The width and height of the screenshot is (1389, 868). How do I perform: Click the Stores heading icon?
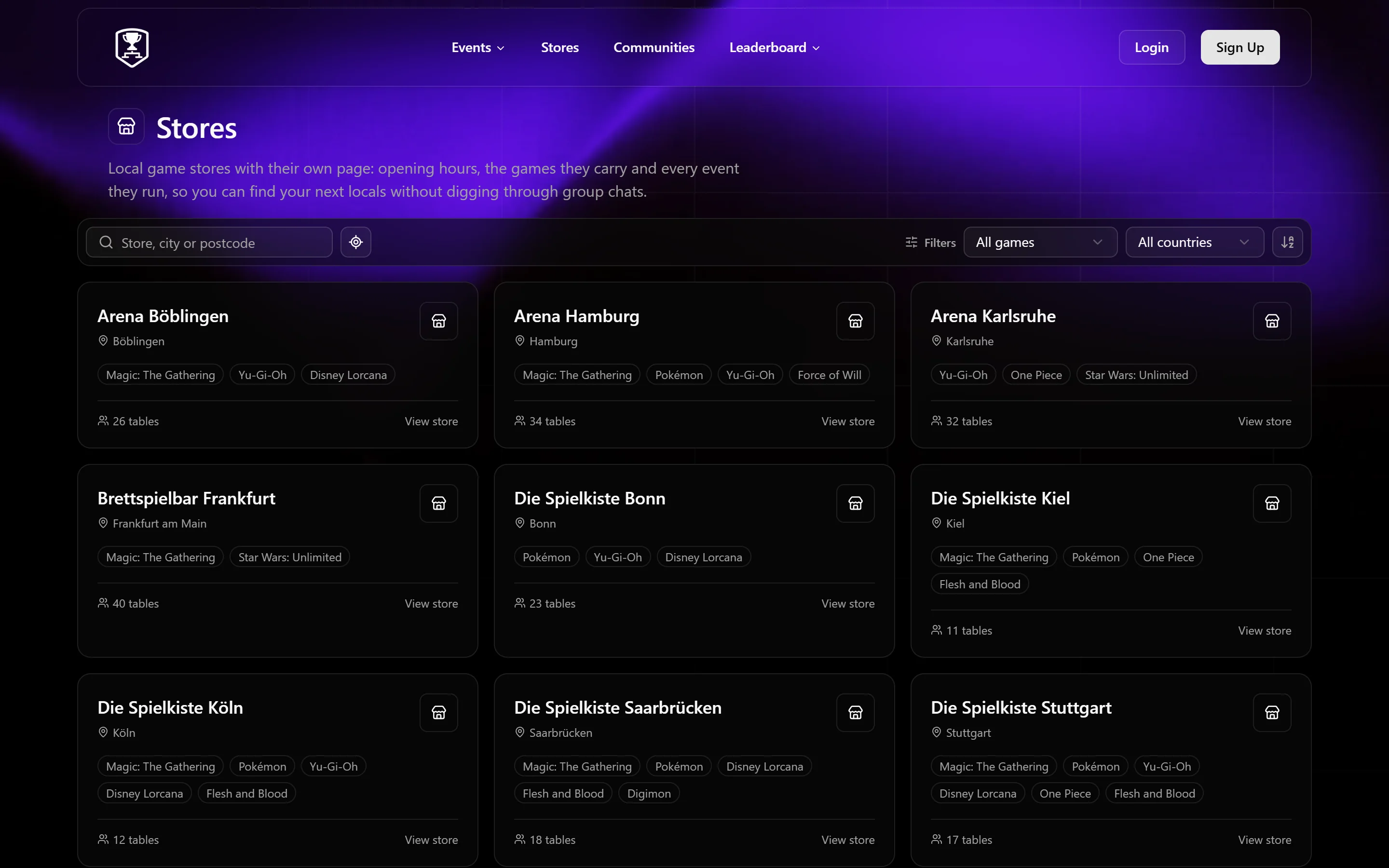coord(126,126)
